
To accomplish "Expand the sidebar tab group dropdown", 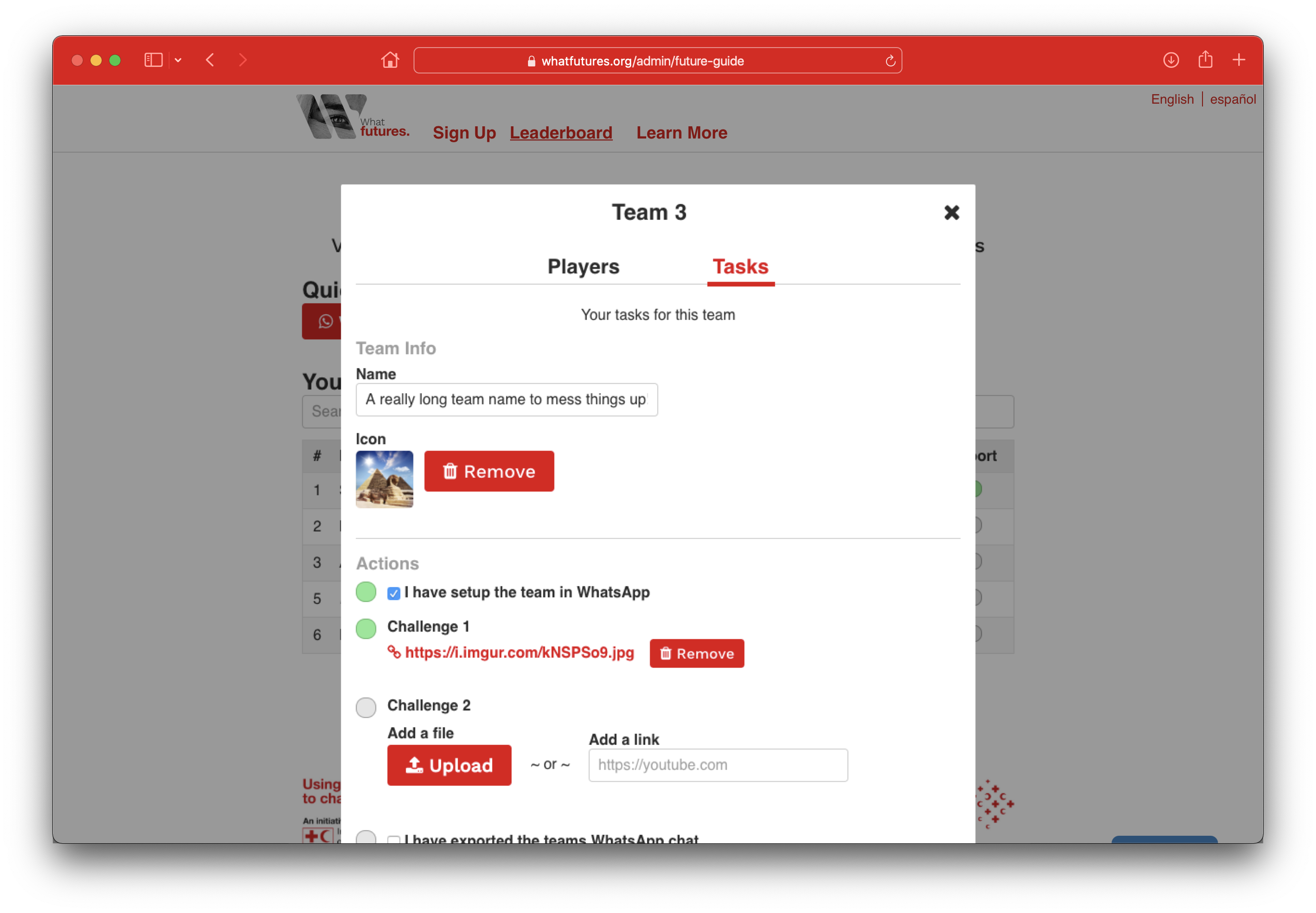I will click(179, 60).
